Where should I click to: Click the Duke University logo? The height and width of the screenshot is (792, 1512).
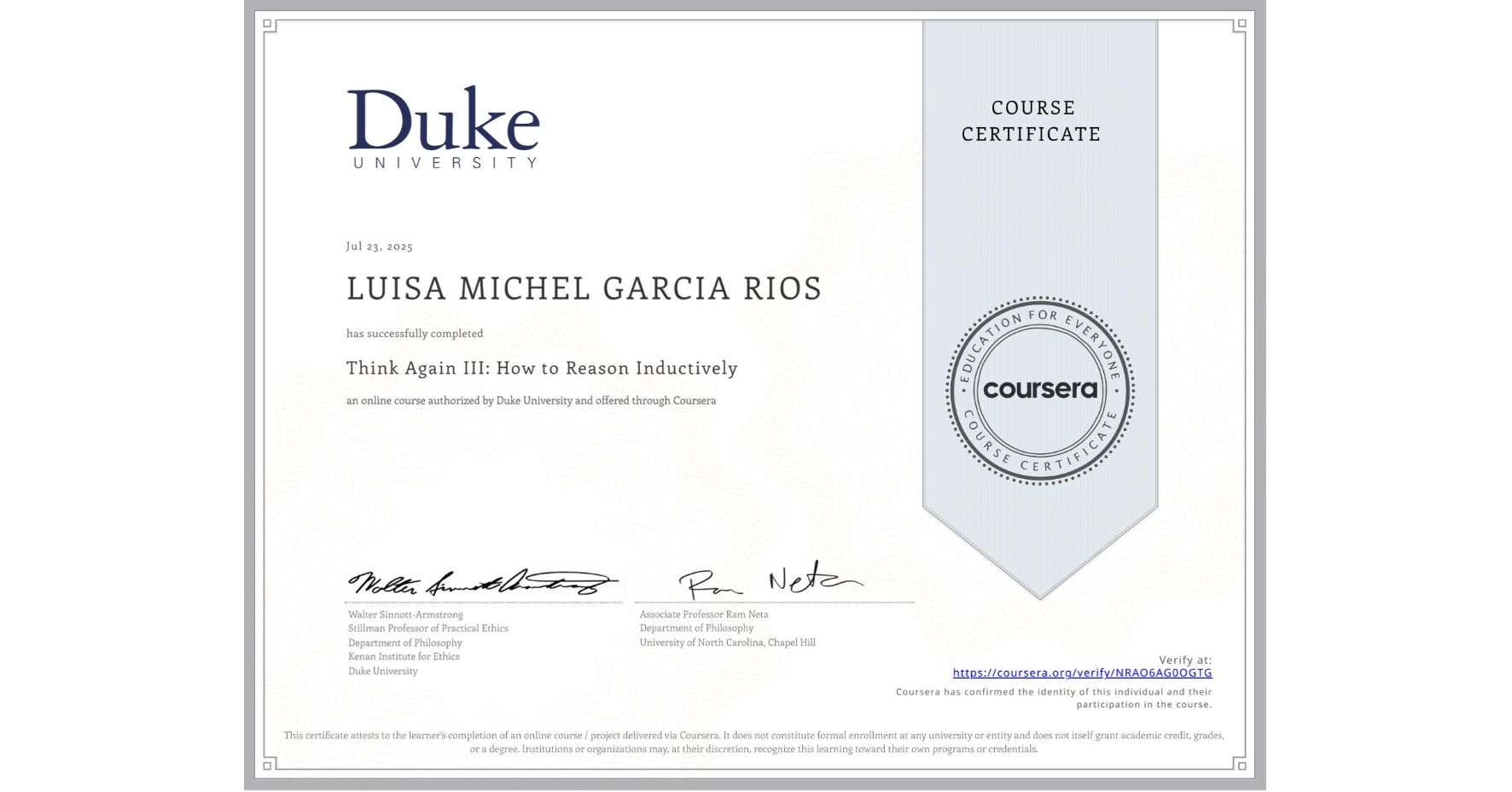pos(443,127)
